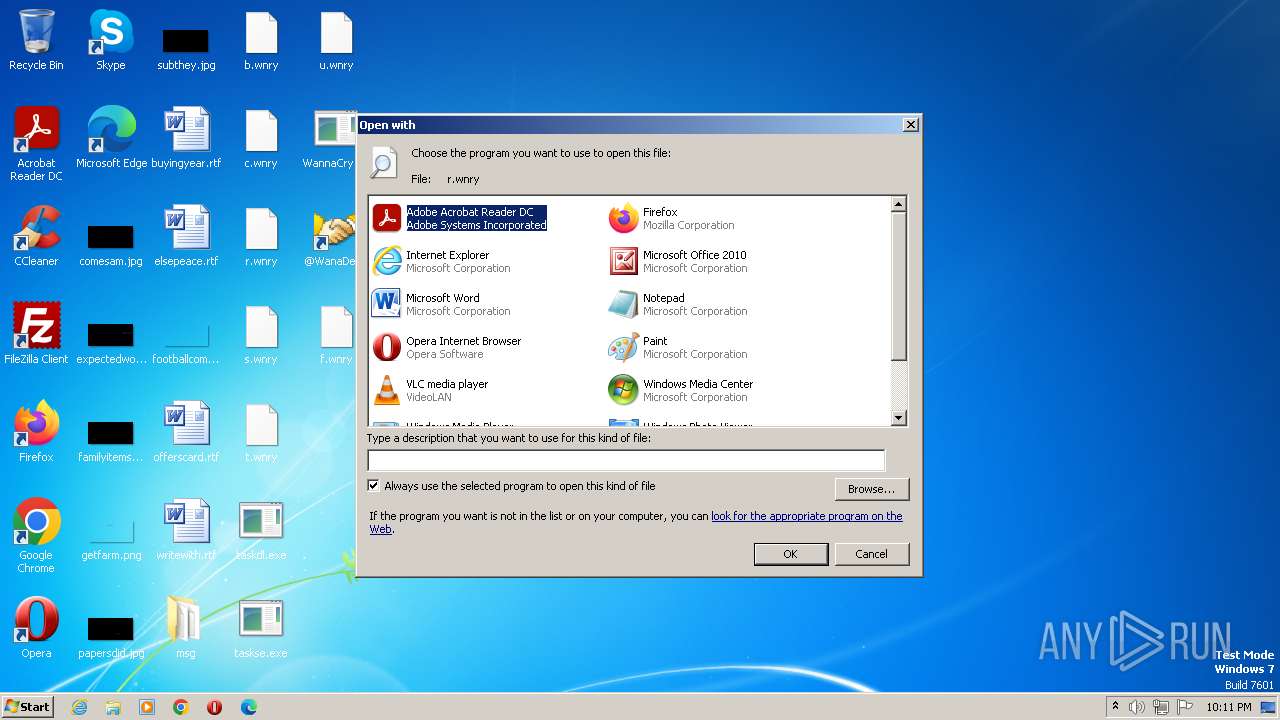The height and width of the screenshot is (720, 1280).
Task: Select Microsoft Word in the program list
Action: click(x=441, y=304)
